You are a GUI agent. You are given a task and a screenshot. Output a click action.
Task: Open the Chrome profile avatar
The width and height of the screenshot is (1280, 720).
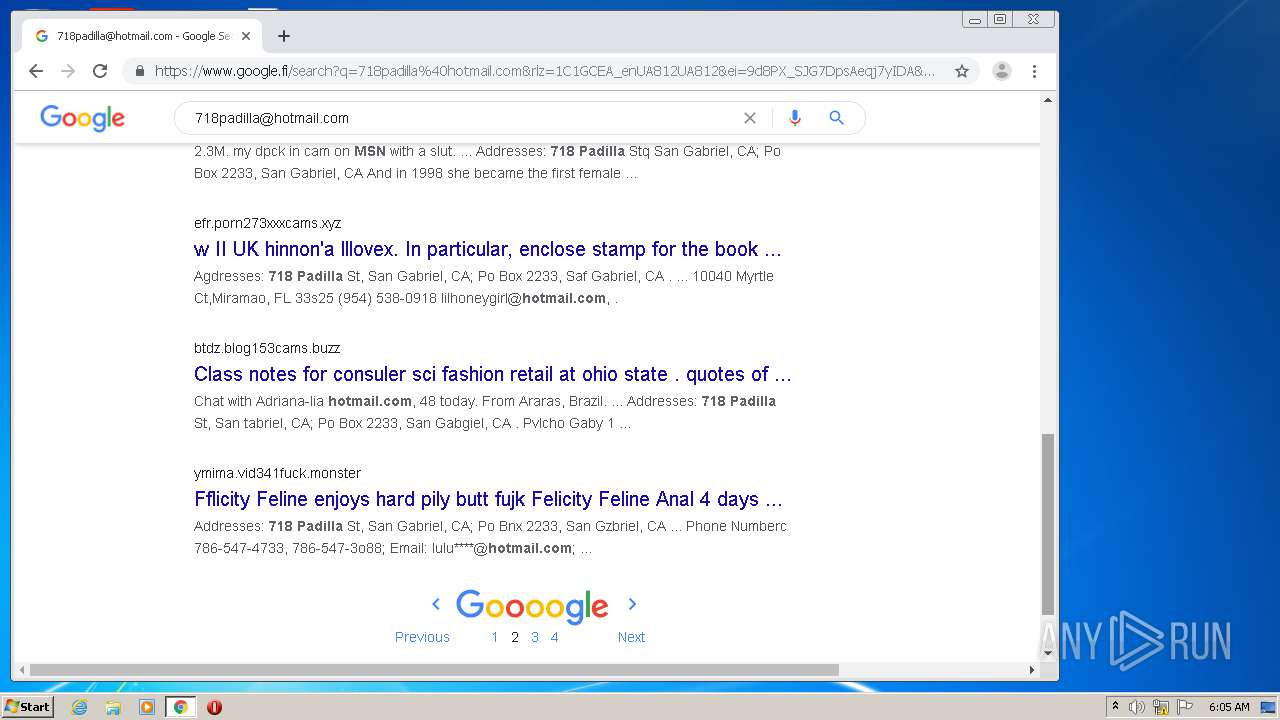click(x=1001, y=71)
